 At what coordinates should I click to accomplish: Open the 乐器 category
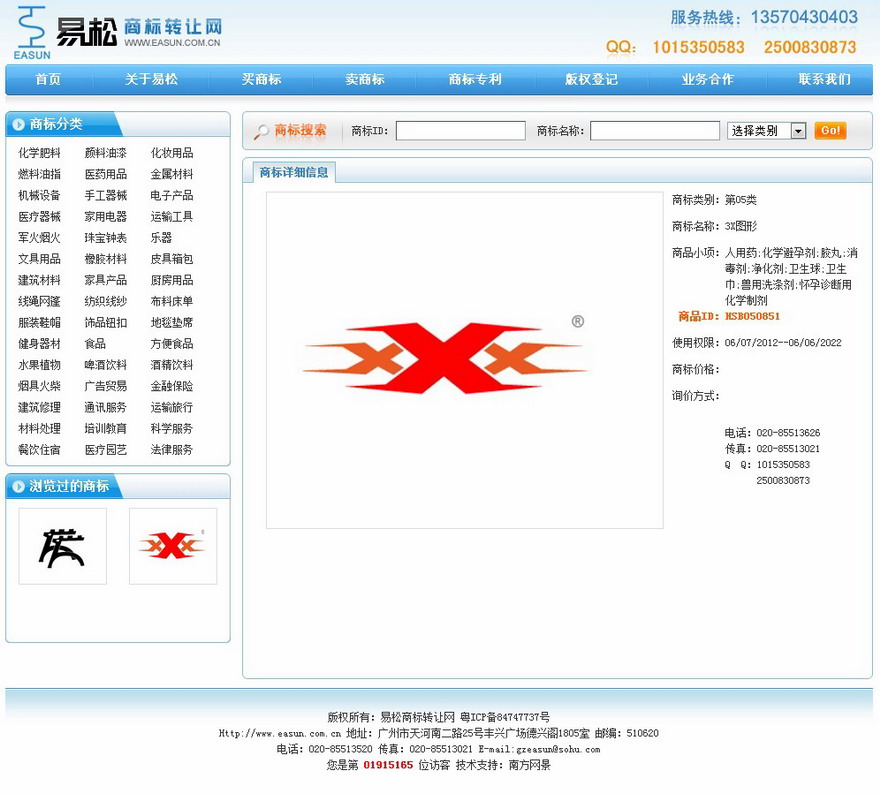click(161, 237)
